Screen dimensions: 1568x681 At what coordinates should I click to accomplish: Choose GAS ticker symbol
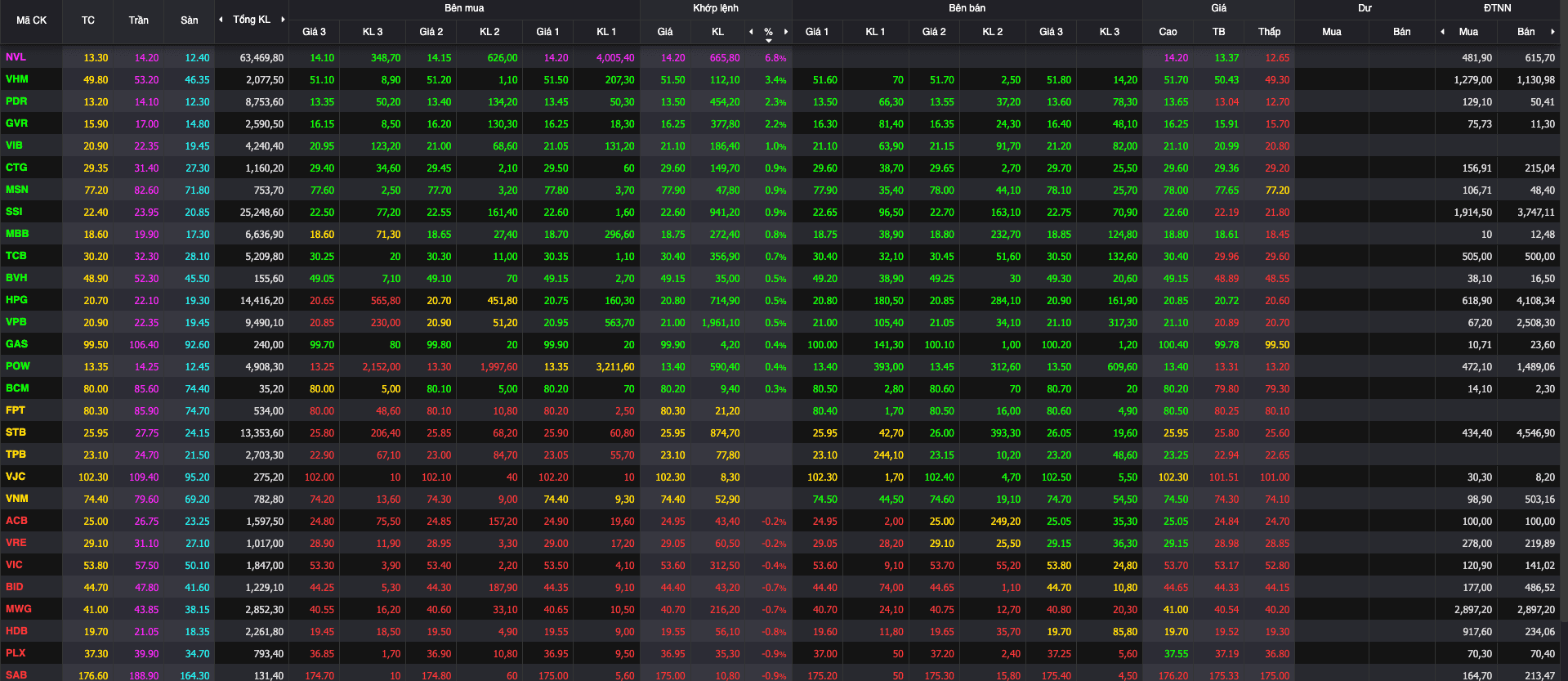[x=16, y=344]
